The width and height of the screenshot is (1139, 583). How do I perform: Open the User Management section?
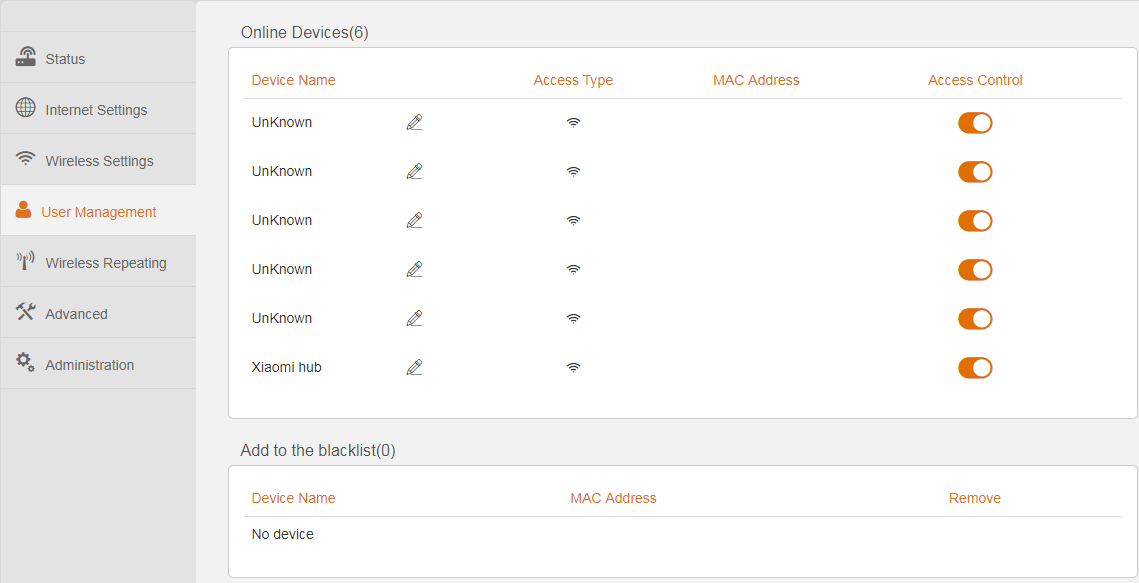[x=98, y=211]
